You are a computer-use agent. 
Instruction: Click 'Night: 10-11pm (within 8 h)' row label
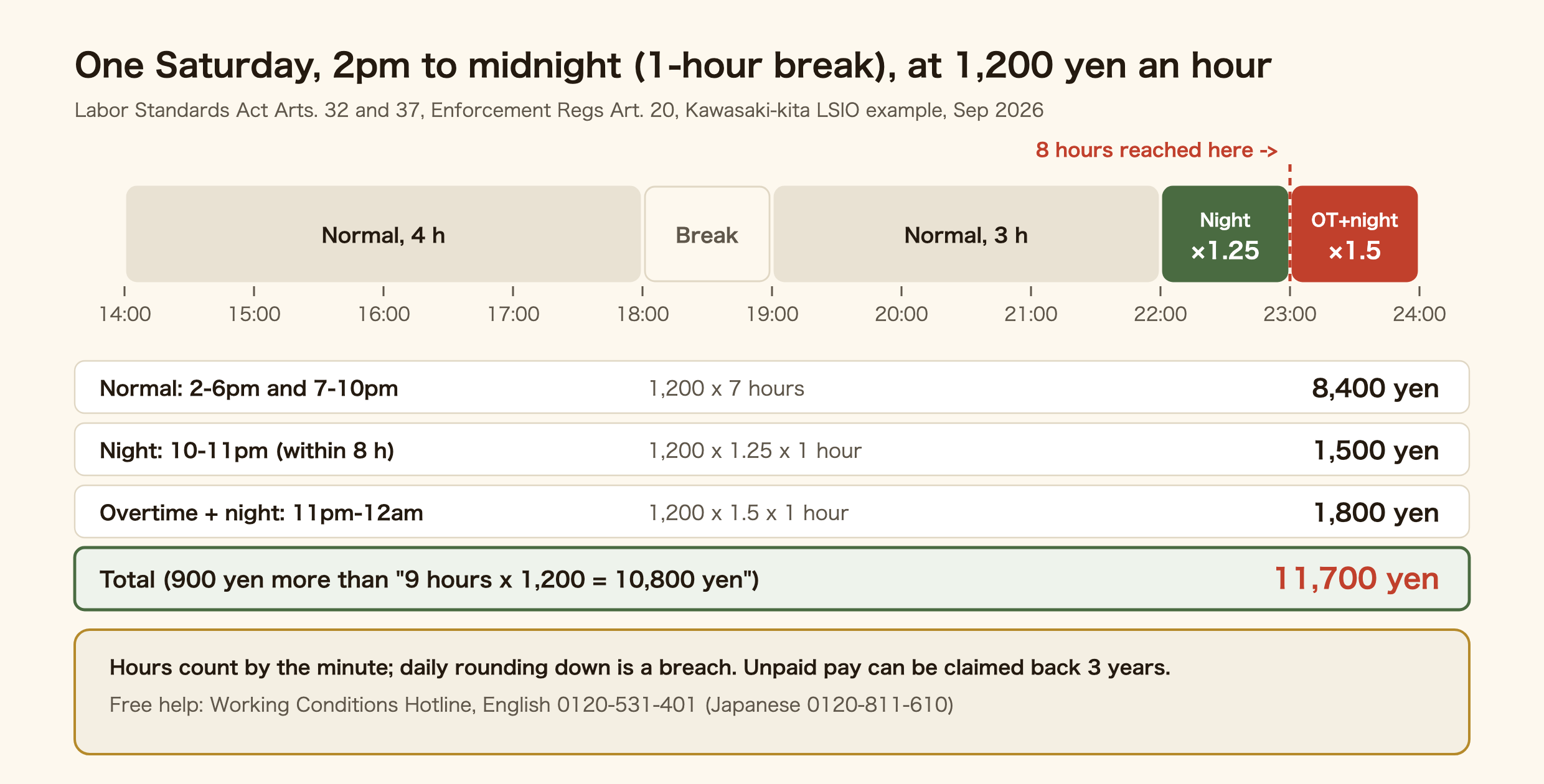[x=247, y=450]
